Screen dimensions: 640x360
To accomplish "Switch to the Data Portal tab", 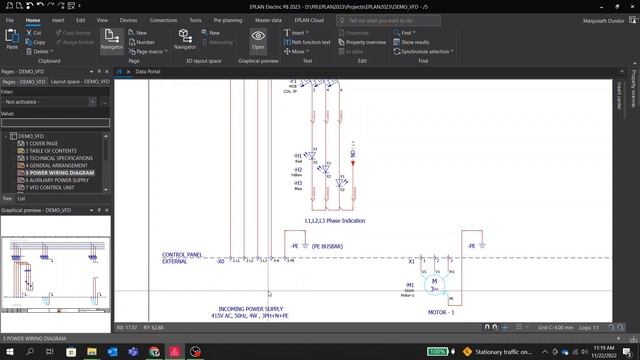I will click(x=148, y=71).
